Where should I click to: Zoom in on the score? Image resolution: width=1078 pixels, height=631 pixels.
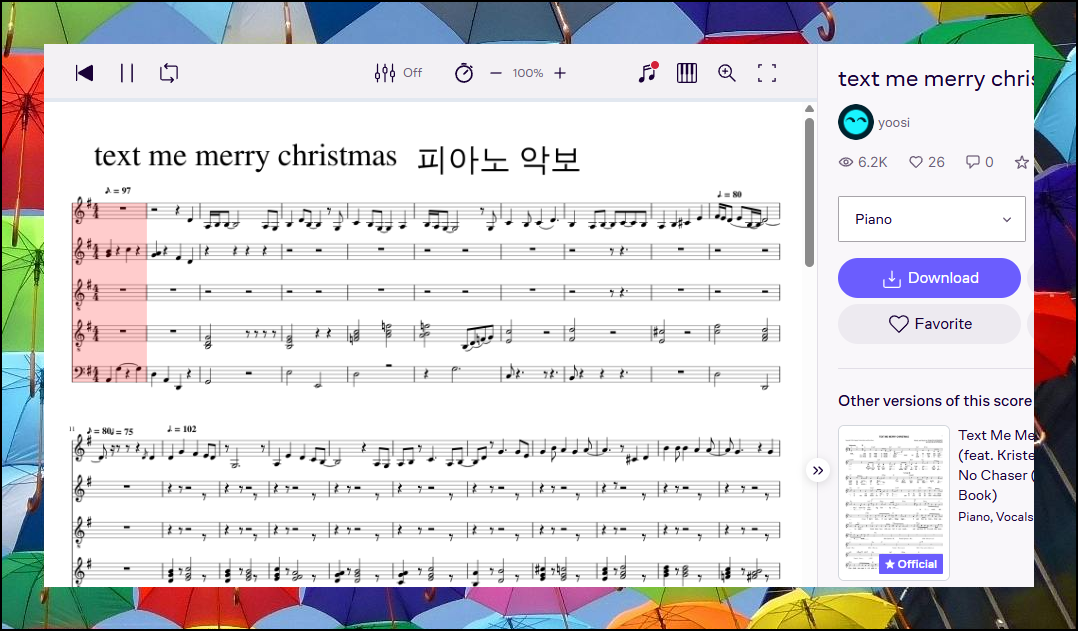pyautogui.click(x=727, y=73)
